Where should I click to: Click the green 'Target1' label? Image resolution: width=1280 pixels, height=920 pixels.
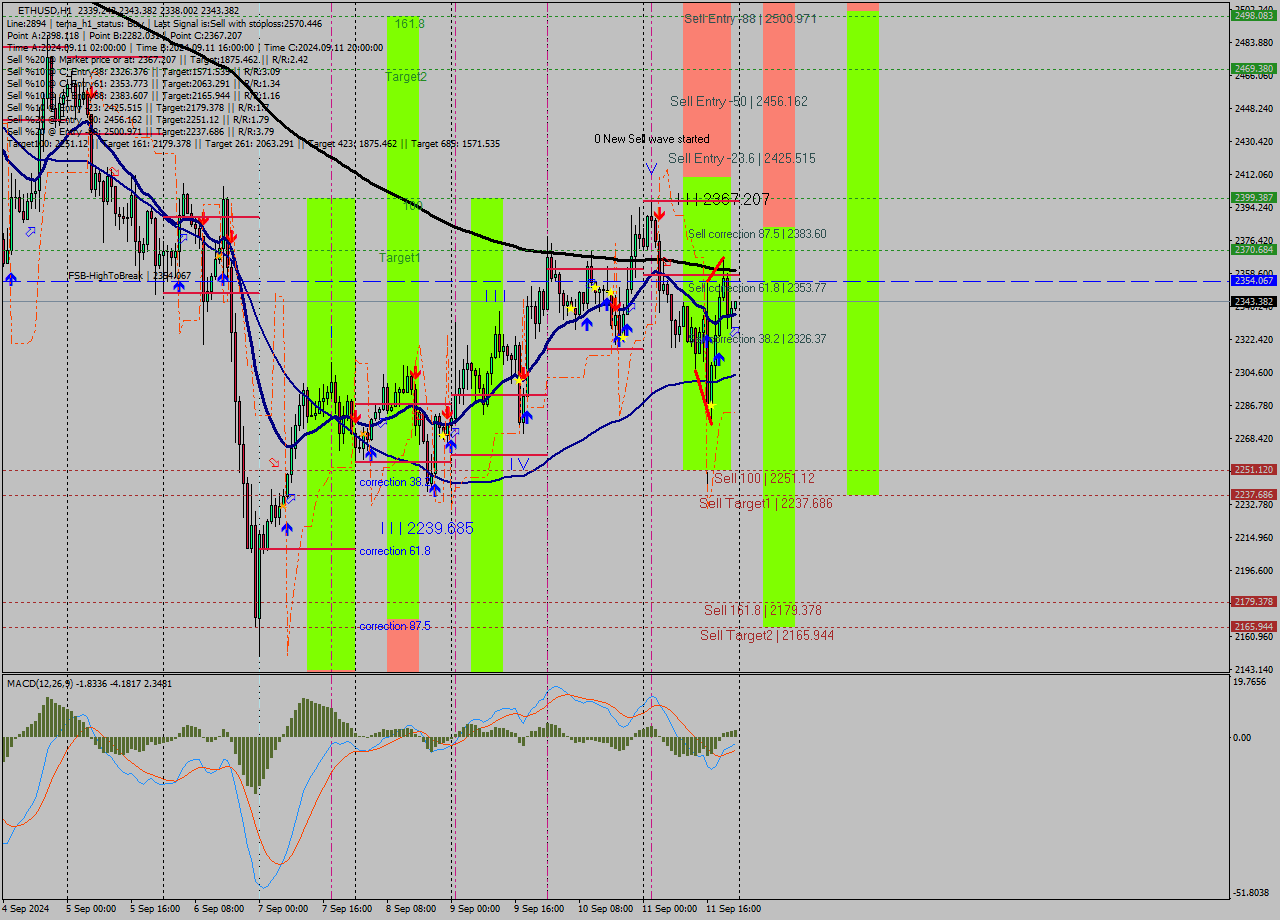tap(400, 257)
